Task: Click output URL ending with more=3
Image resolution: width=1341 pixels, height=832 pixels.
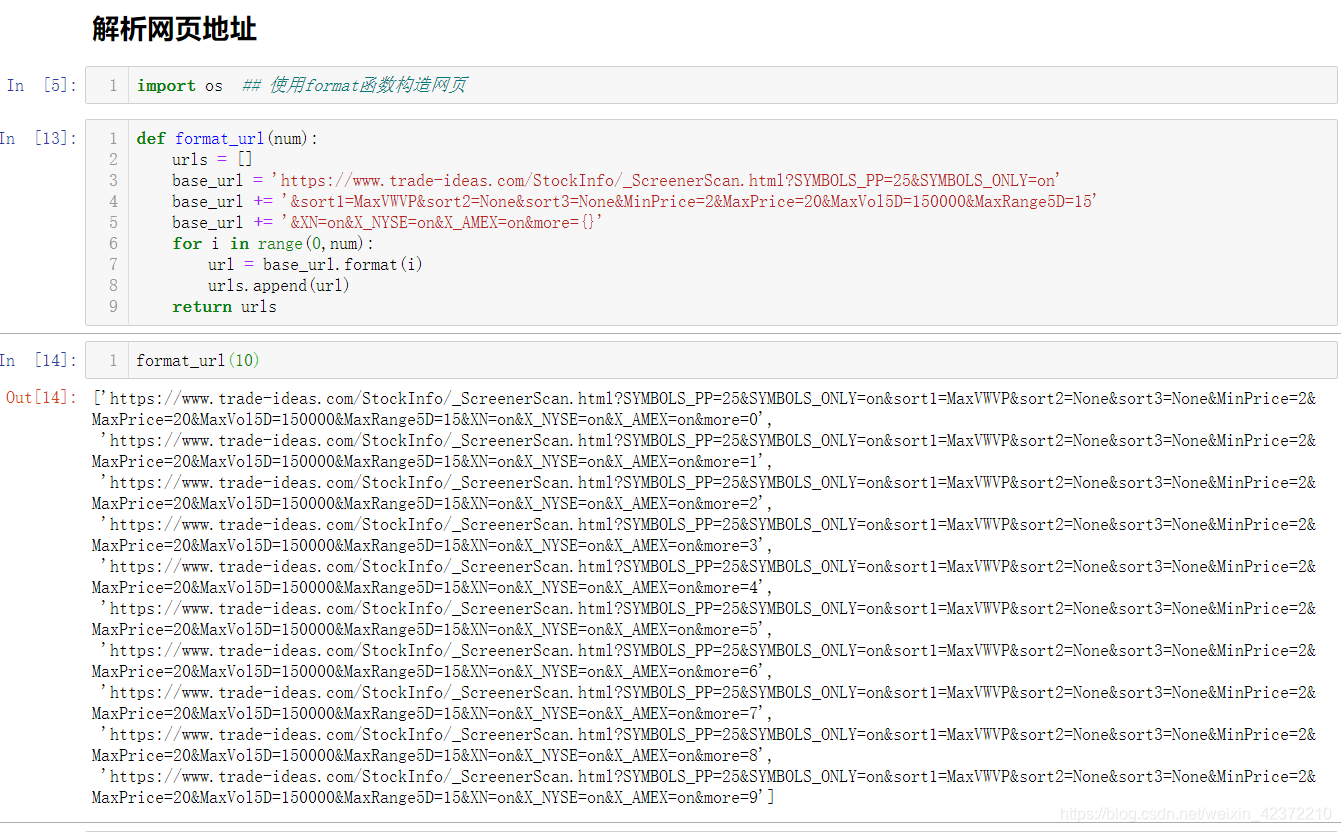Action: [x=704, y=534]
